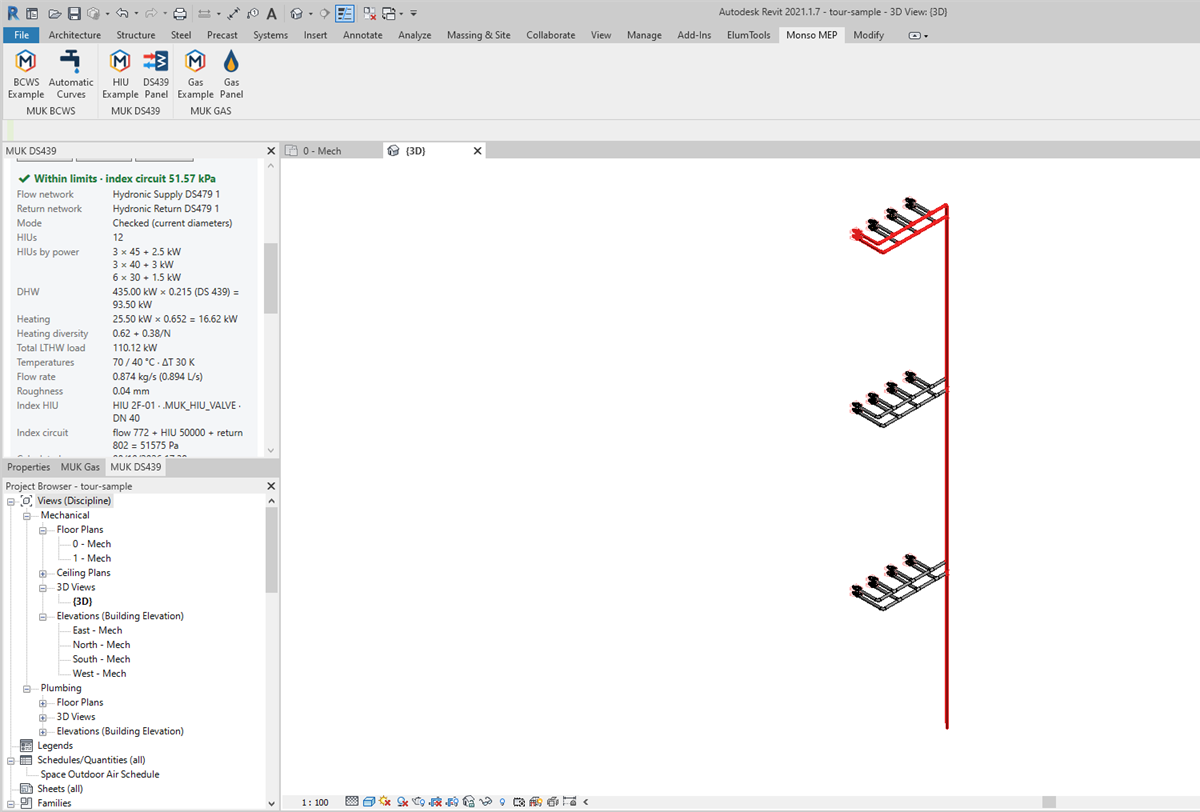Toggle Crop View icon in view bar
The height and width of the screenshot is (812, 1200).
[x=435, y=802]
